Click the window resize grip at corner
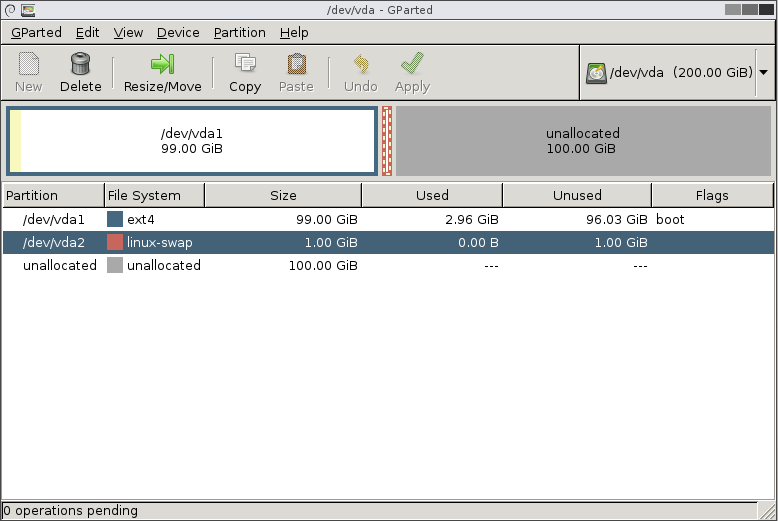The height and width of the screenshot is (521, 778). pyautogui.click(x=767, y=511)
